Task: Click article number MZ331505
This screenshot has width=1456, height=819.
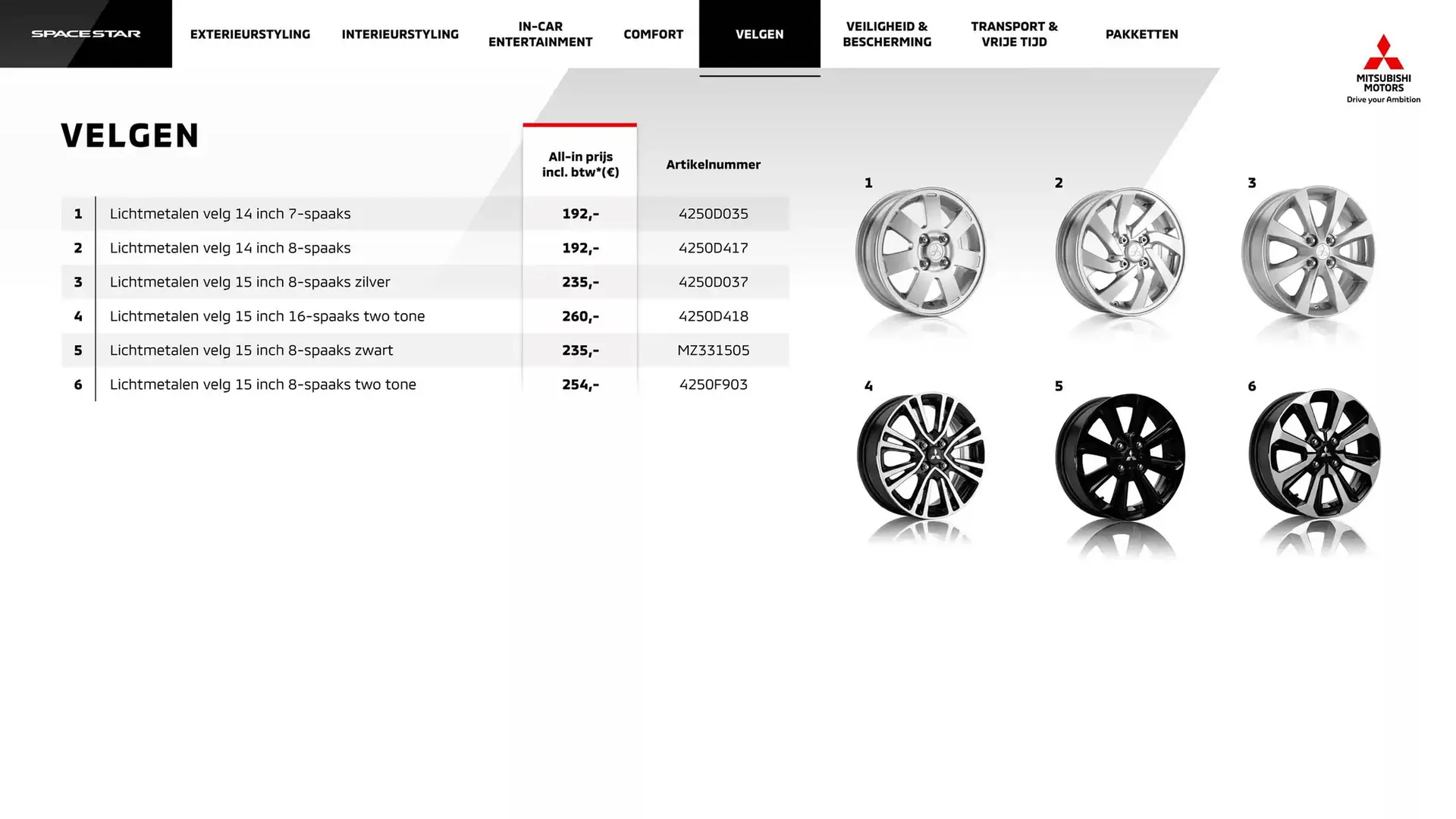Action: point(713,350)
